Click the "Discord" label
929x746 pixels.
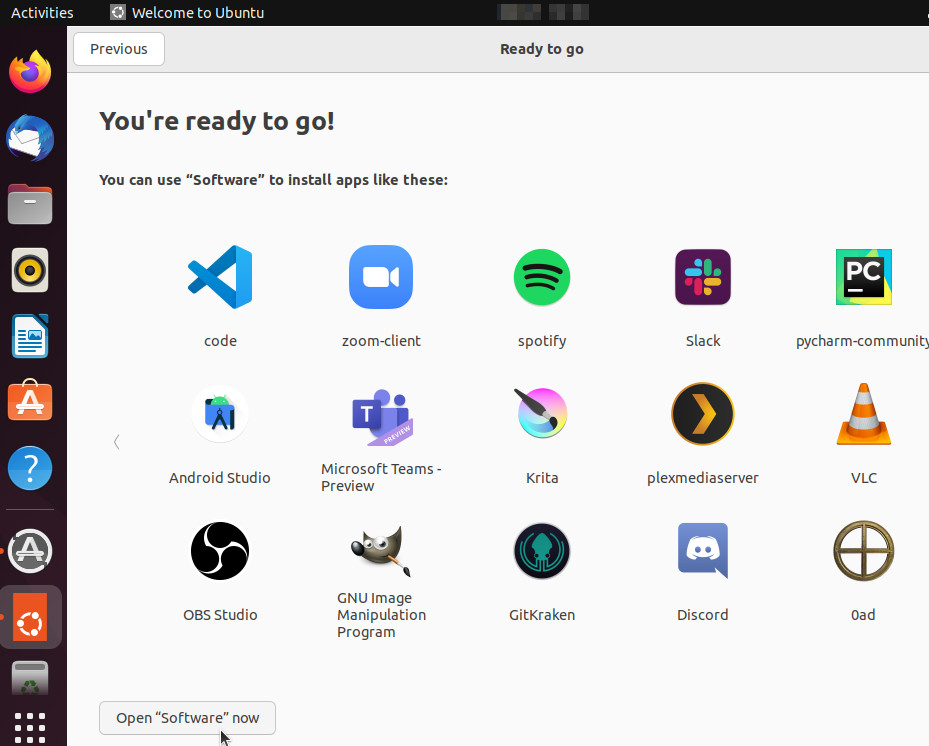click(703, 614)
